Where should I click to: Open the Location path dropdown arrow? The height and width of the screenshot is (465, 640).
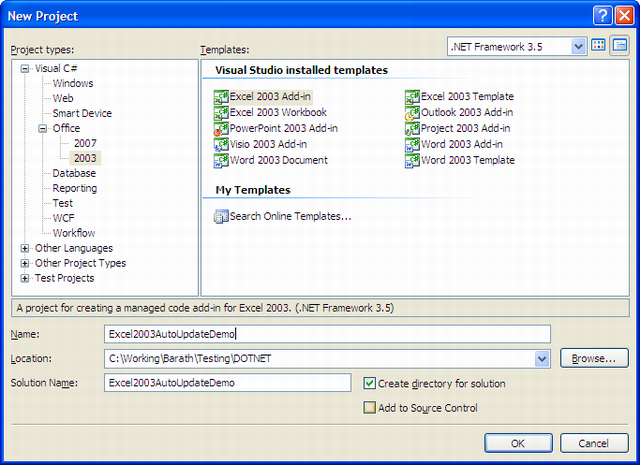point(542,359)
